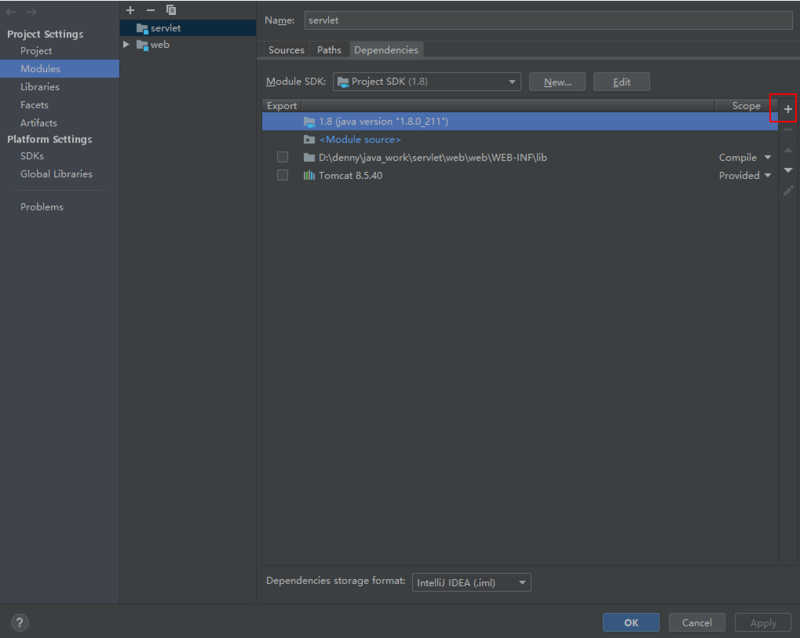Click the module Name input field
This screenshot has width=800, height=638.
(x=548, y=20)
